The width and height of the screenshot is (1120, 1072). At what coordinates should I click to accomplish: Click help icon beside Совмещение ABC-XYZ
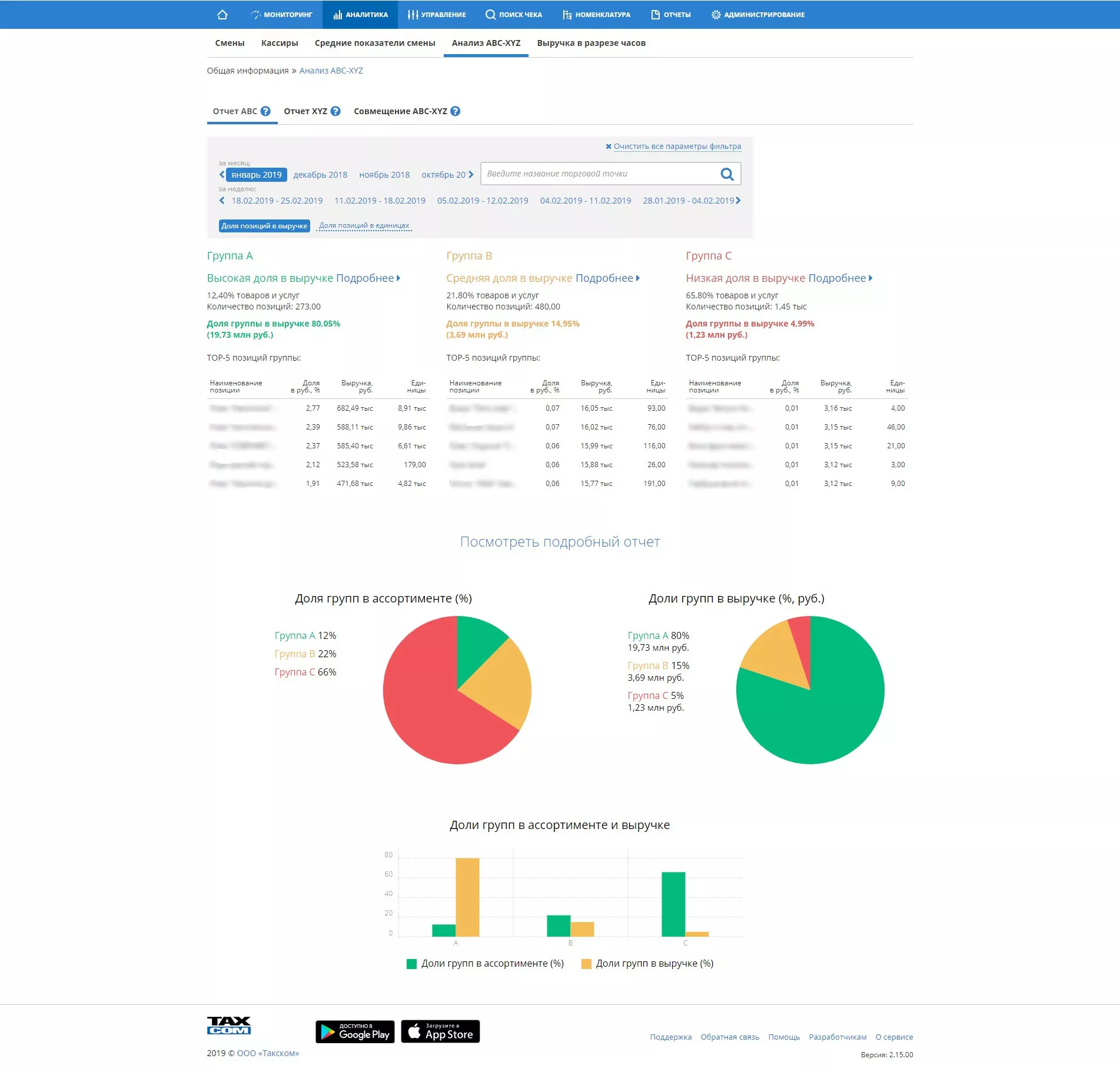coord(456,111)
